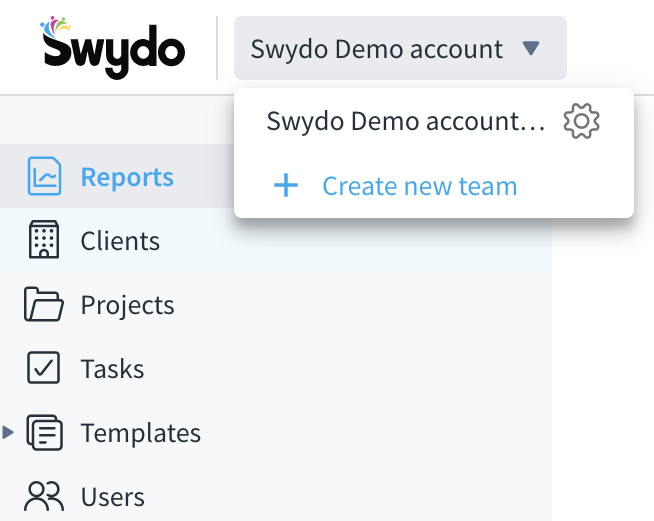The width and height of the screenshot is (654, 521).
Task: Click the Create new team link
Action: pyautogui.click(x=419, y=186)
